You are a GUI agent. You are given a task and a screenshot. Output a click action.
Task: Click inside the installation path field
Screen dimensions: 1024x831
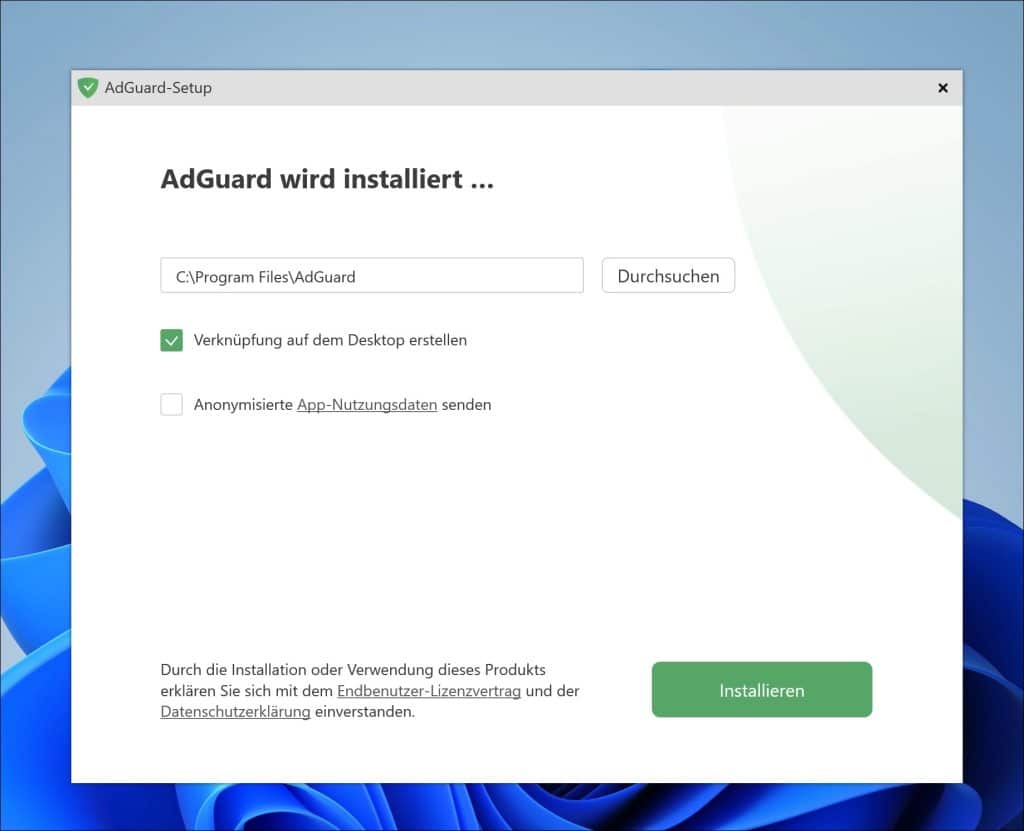click(x=371, y=275)
